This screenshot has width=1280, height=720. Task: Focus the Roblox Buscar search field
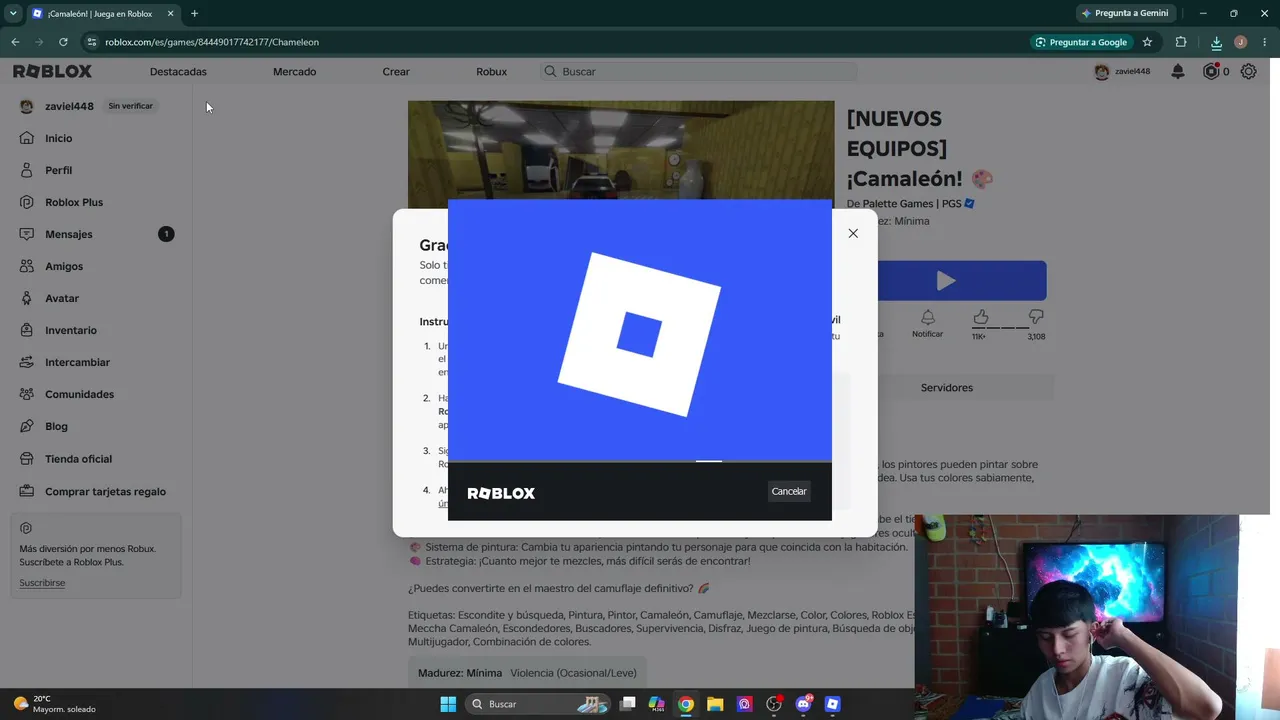click(x=698, y=72)
